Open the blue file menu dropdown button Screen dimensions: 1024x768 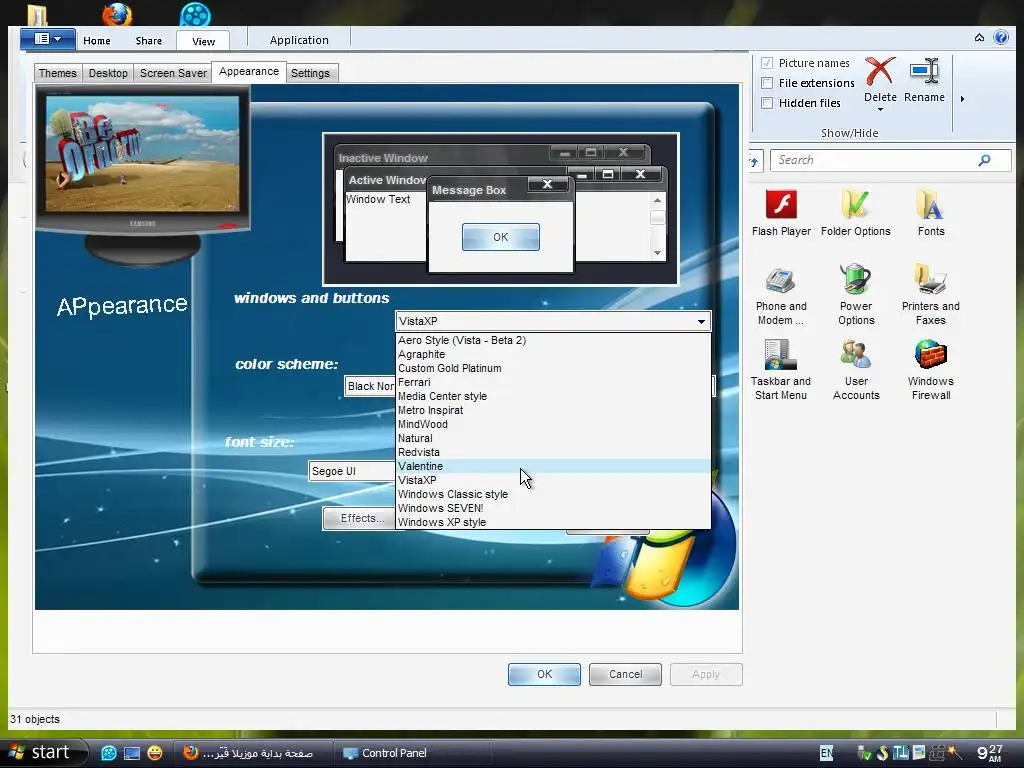pyautogui.click(x=48, y=39)
